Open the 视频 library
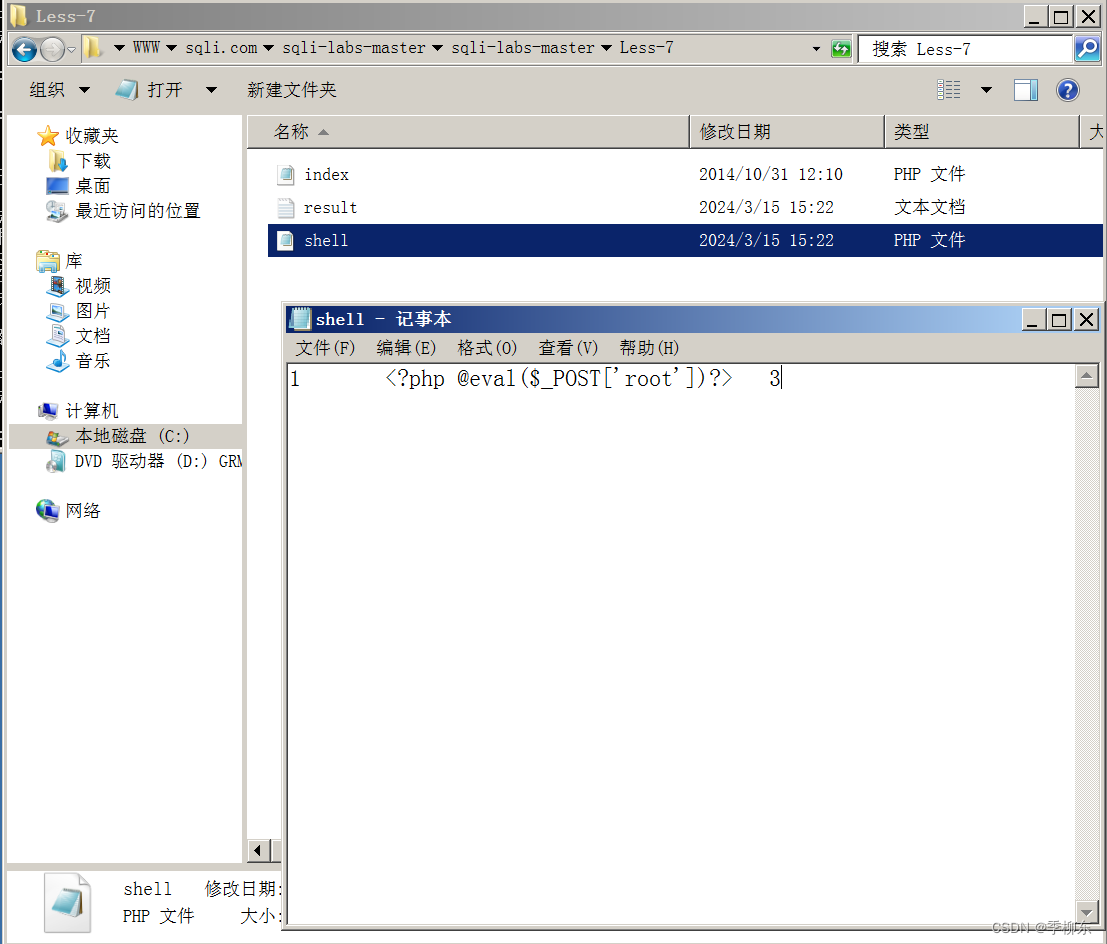Screen dimensions: 1107x944 click(93, 286)
